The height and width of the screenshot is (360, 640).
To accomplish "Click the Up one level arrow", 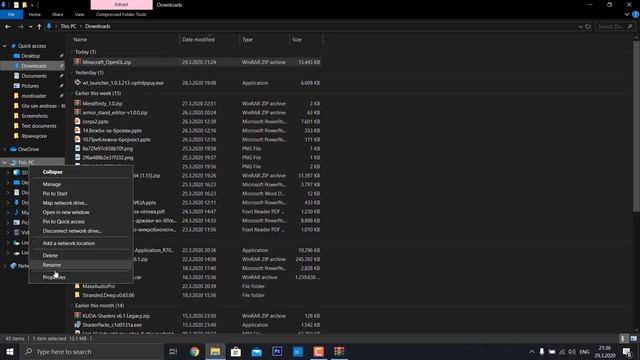I will tap(39, 27).
